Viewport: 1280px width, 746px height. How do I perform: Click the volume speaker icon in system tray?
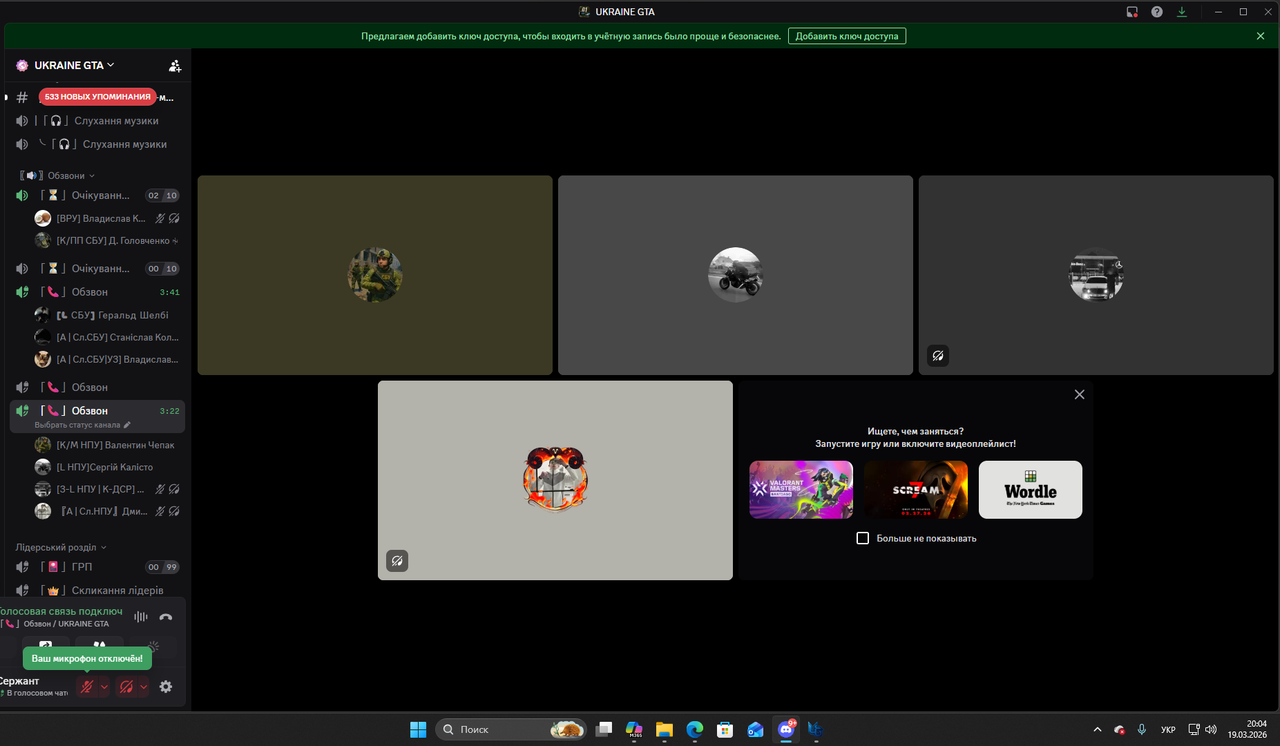[1212, 730]
